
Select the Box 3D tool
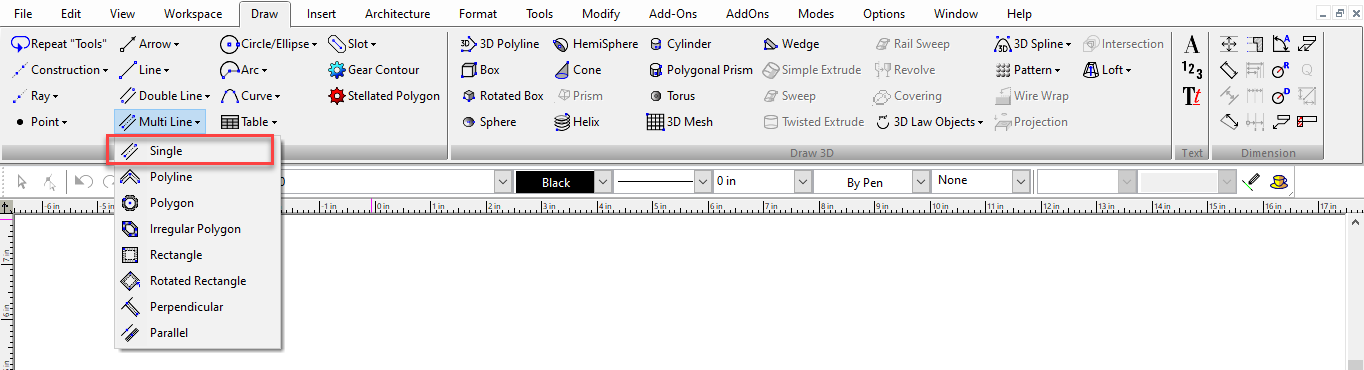tap(480, 70)
